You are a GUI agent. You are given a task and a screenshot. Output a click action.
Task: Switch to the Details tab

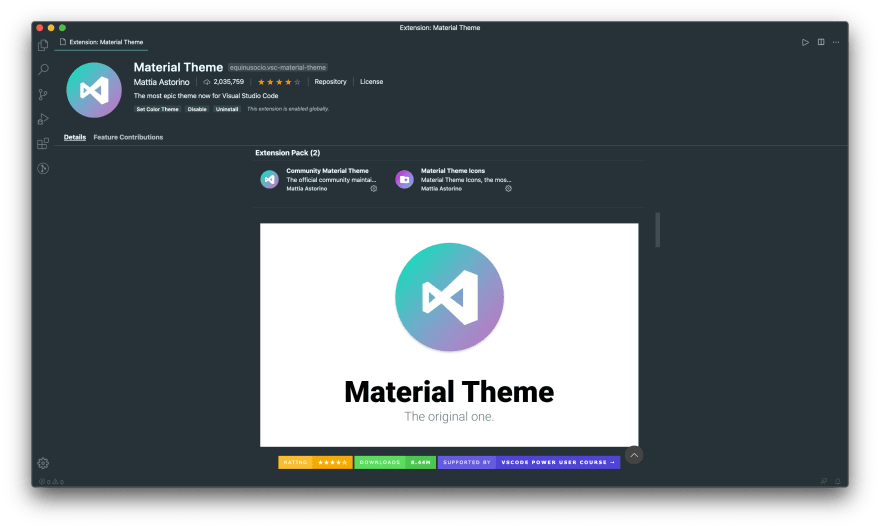pos(75,137)
